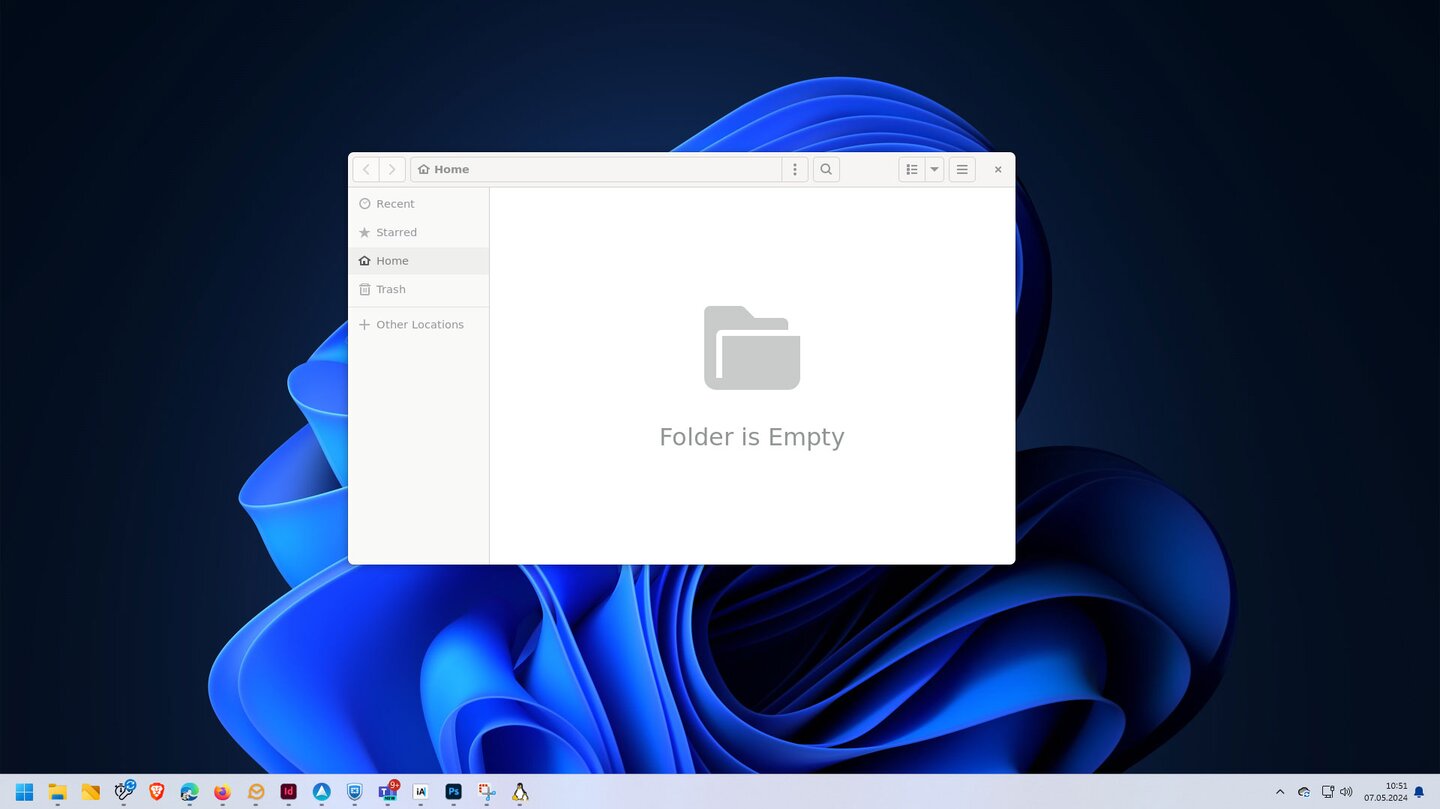Show hidden system tray icons
This screenshot has height=809, width=1440.
click(x=1280, y=792)
